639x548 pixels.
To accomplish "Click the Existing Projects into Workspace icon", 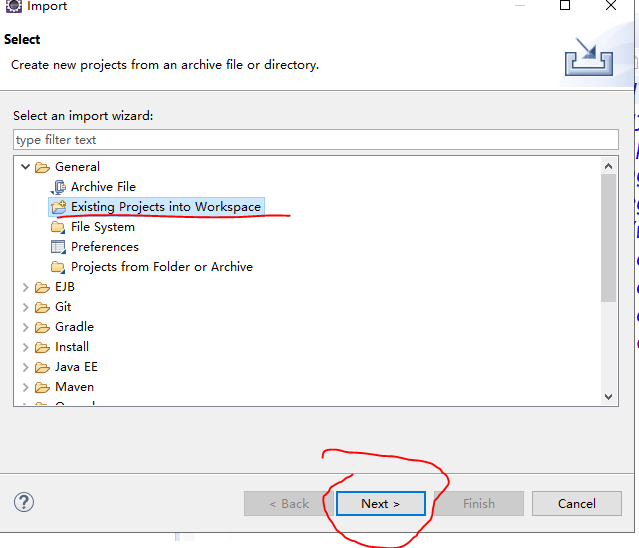I will pyautogui.click(x=58, y=207).
